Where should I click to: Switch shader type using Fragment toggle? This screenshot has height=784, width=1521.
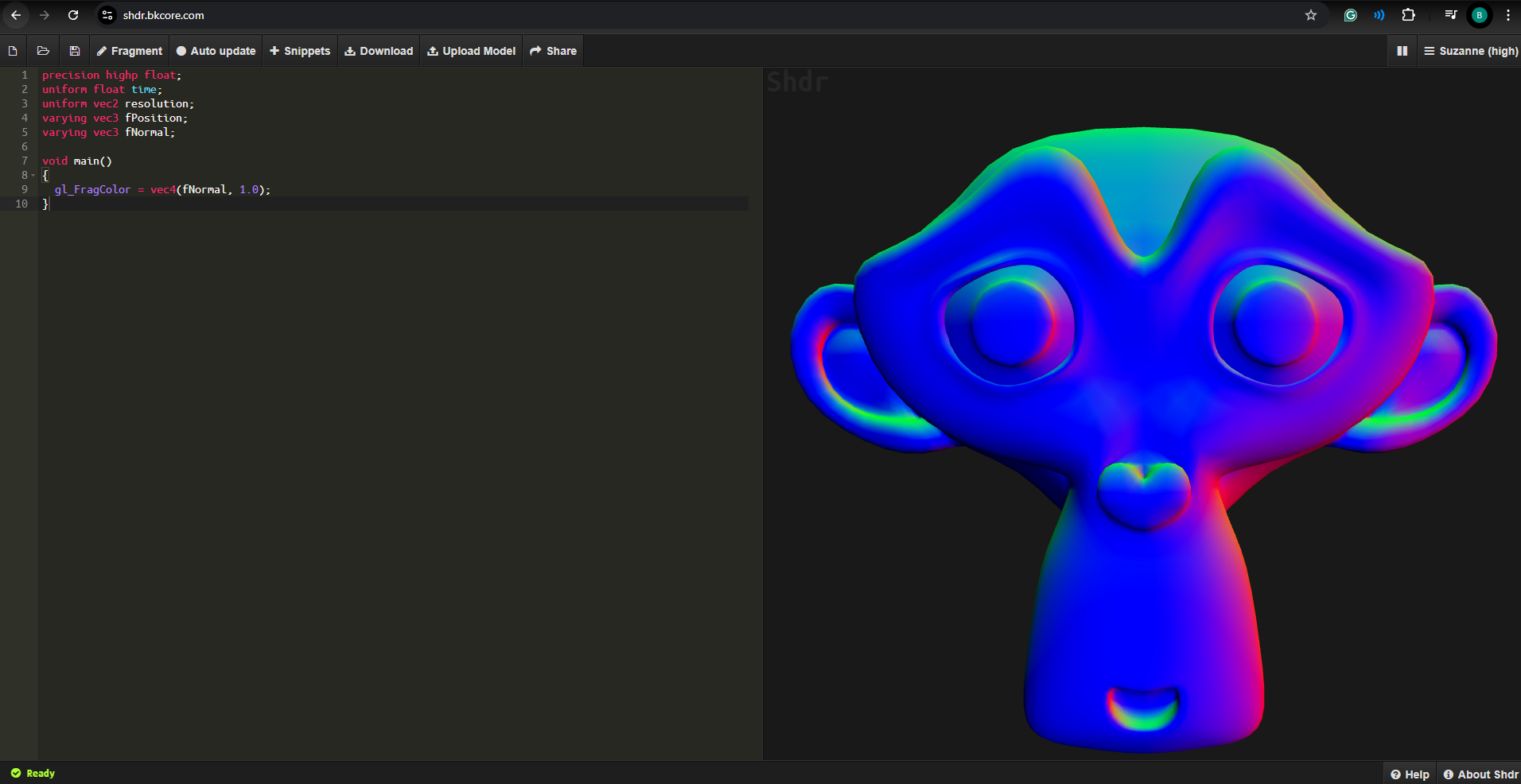(x=129, y=51)
